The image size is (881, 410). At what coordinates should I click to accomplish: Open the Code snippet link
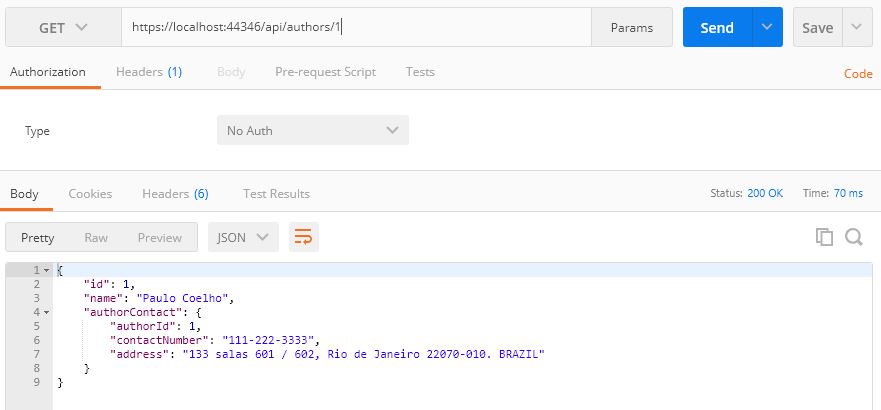pyautogui.click(x=858, y=74)
